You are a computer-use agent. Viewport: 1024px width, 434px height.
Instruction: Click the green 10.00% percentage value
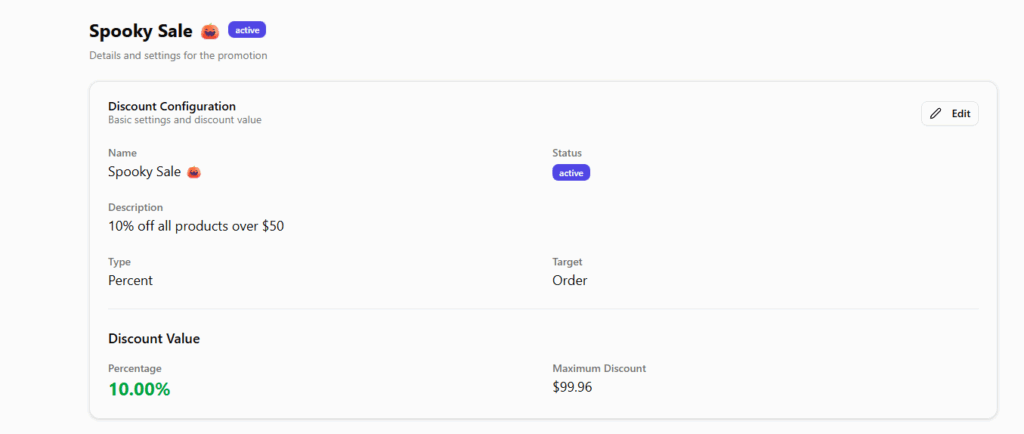coord(139,389)
